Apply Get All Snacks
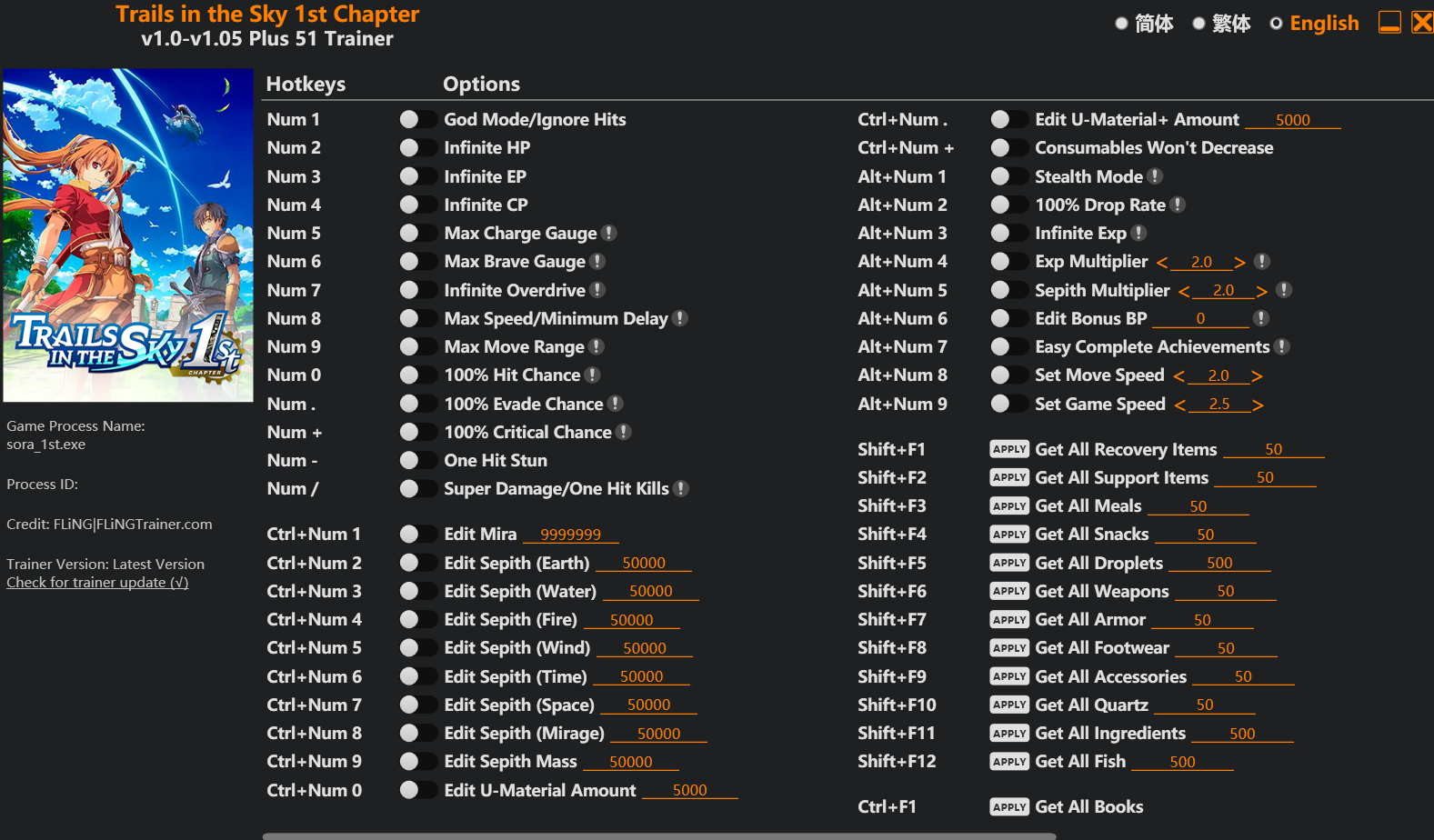1434x840 pixels. pos(1009,534)
